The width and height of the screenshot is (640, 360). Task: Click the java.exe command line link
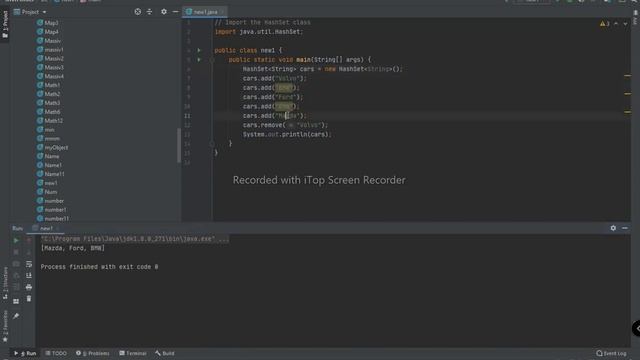point(135,239)
